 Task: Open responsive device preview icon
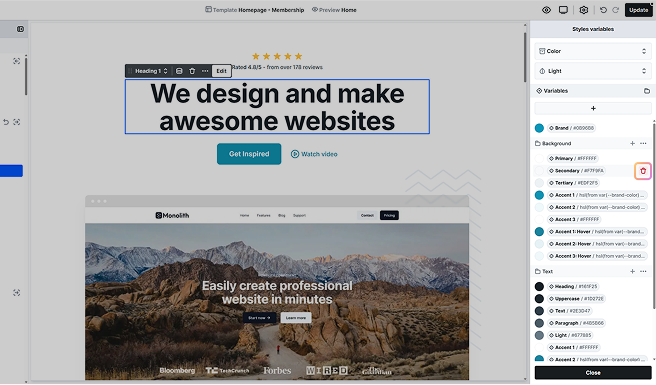pyautogui.click(x=563, y=10)
